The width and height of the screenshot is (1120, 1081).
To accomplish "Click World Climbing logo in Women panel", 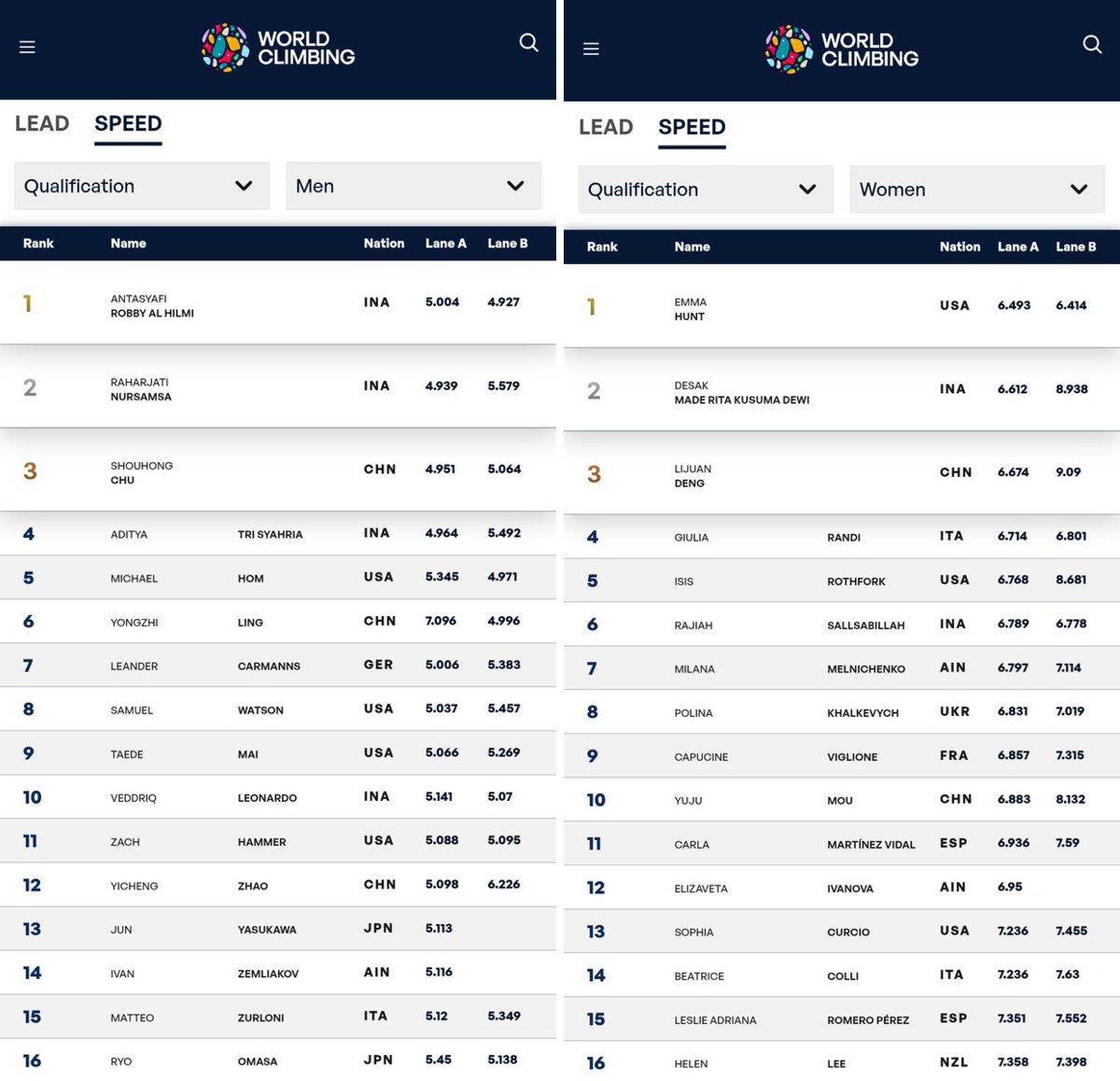I will [842, 49].
